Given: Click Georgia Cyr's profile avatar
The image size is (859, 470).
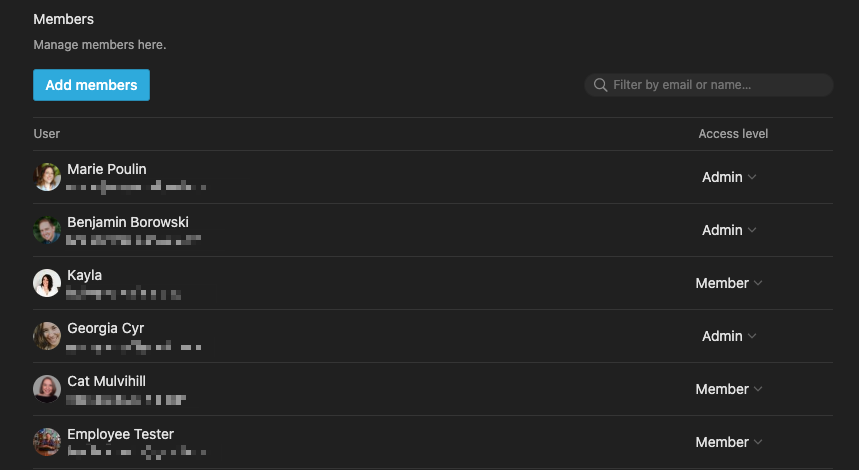Looking at the screenshot, I should coord(47,336).
